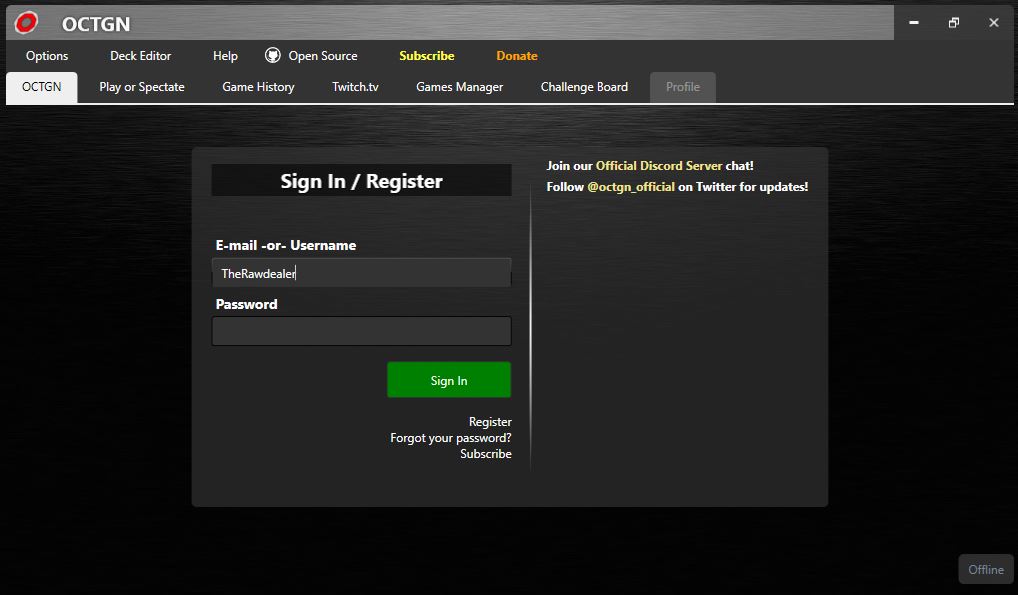Click the 'E-mail -or- Username' label
This screenshot has width=1018, height=595.
[286, 246]
